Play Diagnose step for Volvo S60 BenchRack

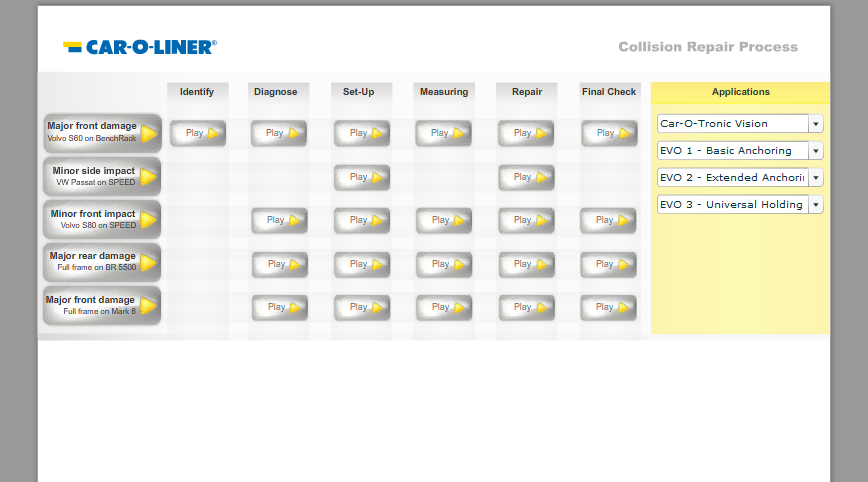[279, 133]
